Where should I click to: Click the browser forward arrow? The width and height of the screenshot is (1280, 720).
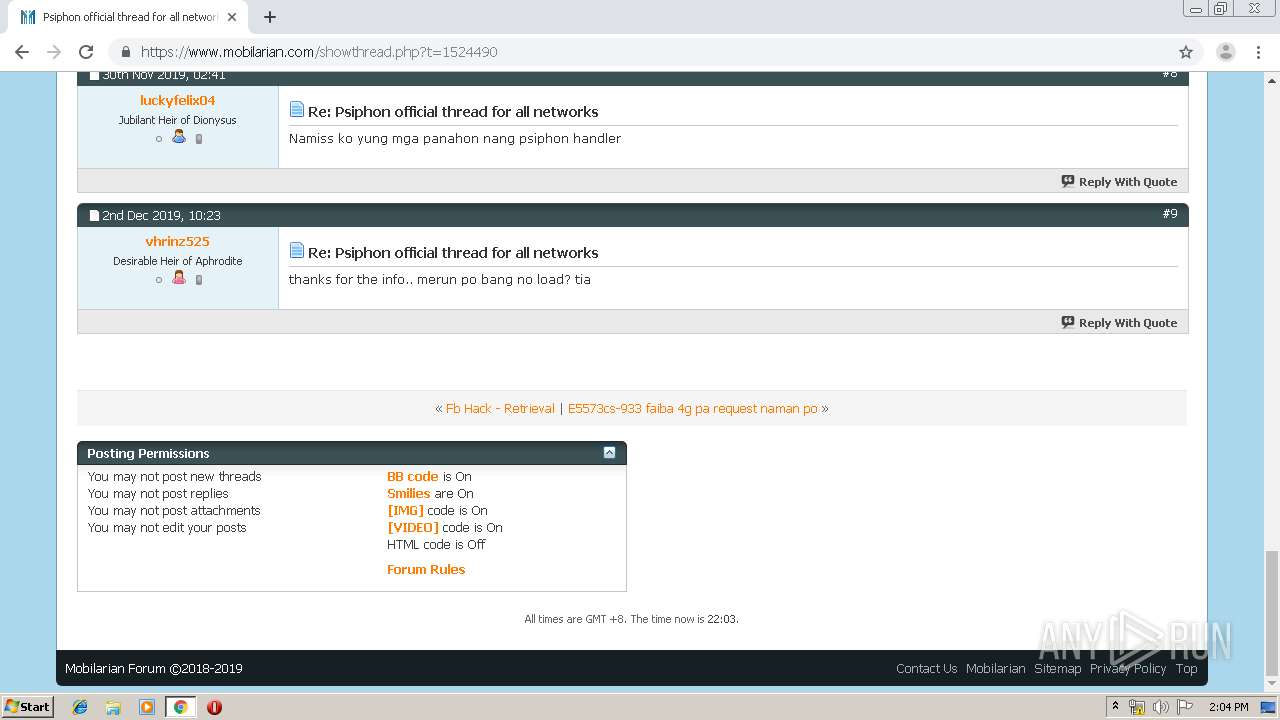coord(54,52)
